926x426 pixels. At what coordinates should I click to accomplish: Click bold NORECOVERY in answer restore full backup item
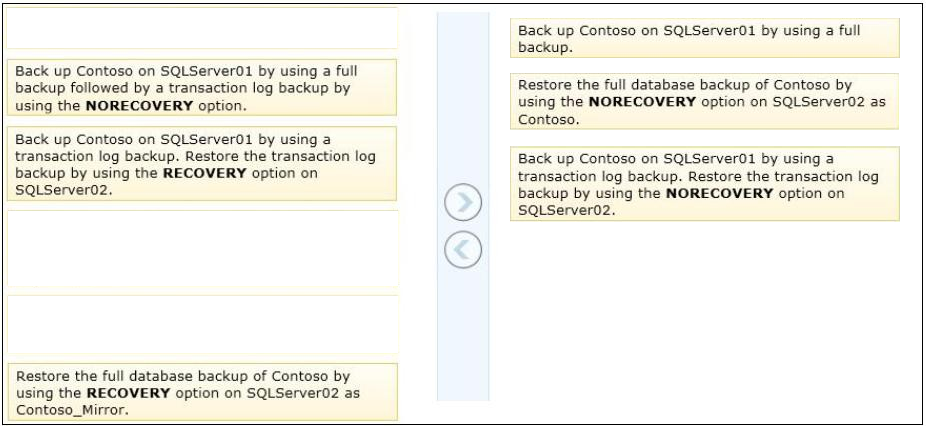tap(643, 102)
